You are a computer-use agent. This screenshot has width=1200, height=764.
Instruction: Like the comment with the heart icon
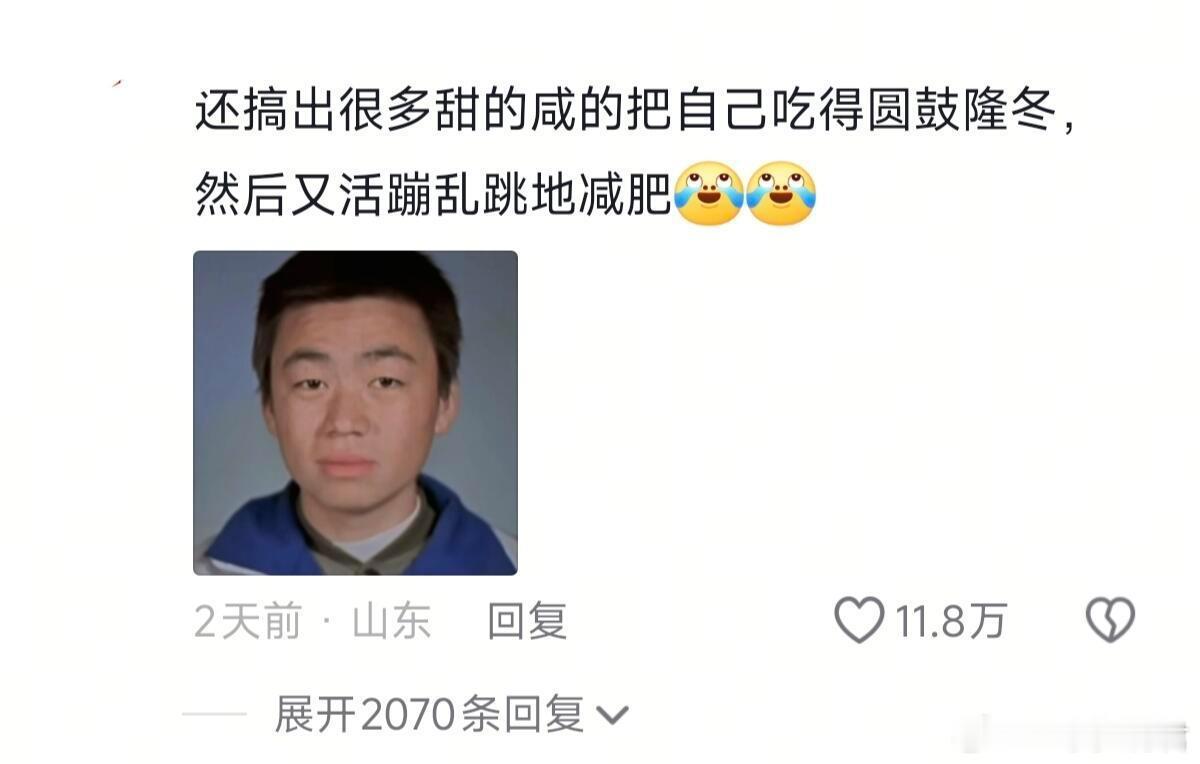tap(859, 621)
